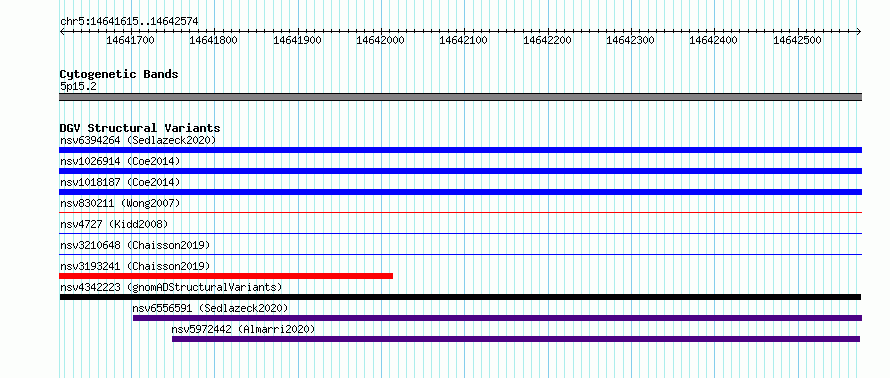Click ruler position 14641700
The width and height of the screenshot is (890, 378).
pos(130,40)
